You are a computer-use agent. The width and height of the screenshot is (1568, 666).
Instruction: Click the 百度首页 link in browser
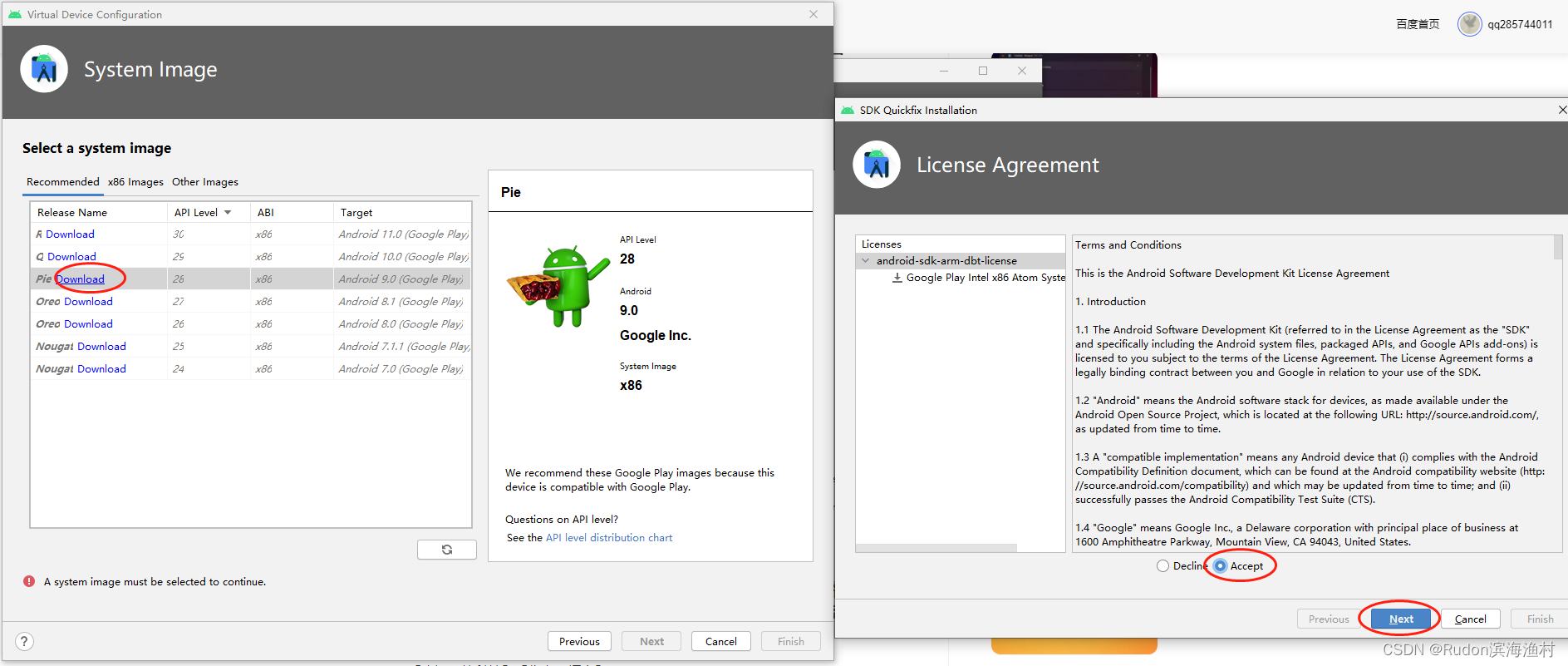1418,24
